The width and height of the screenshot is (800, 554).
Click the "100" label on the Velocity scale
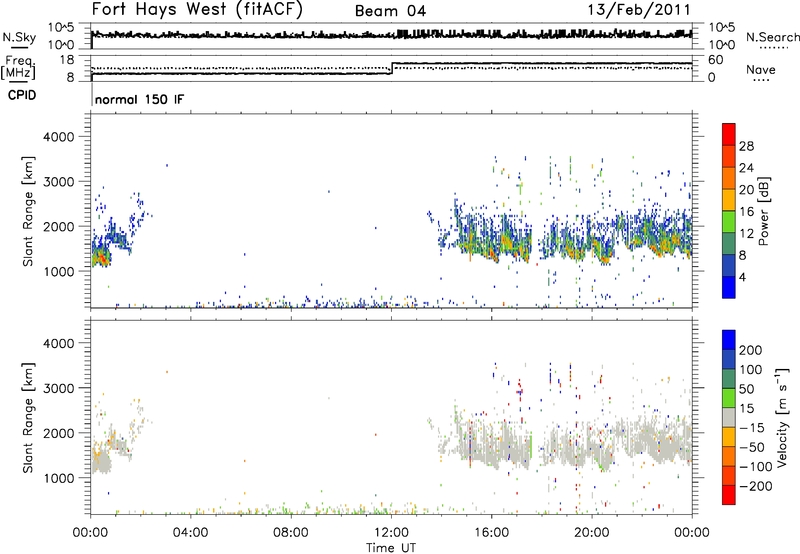point(751,369)
